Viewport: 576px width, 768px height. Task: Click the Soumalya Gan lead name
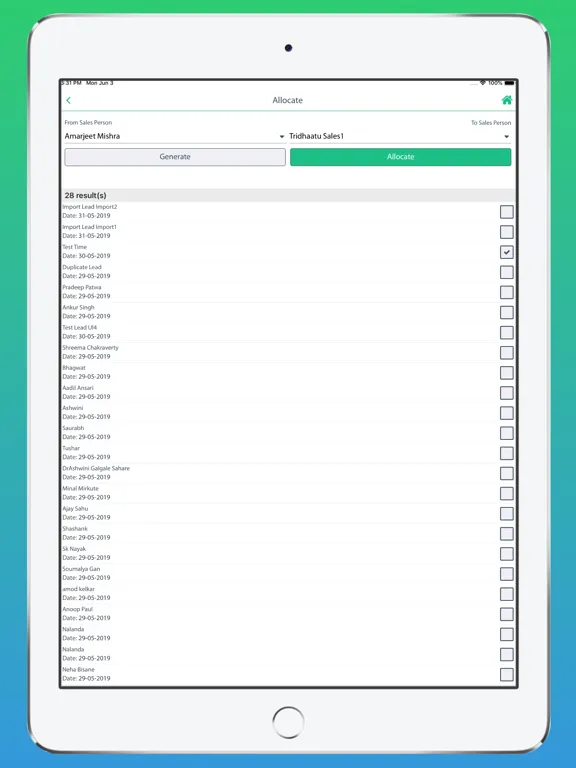(x=81, y=569)
